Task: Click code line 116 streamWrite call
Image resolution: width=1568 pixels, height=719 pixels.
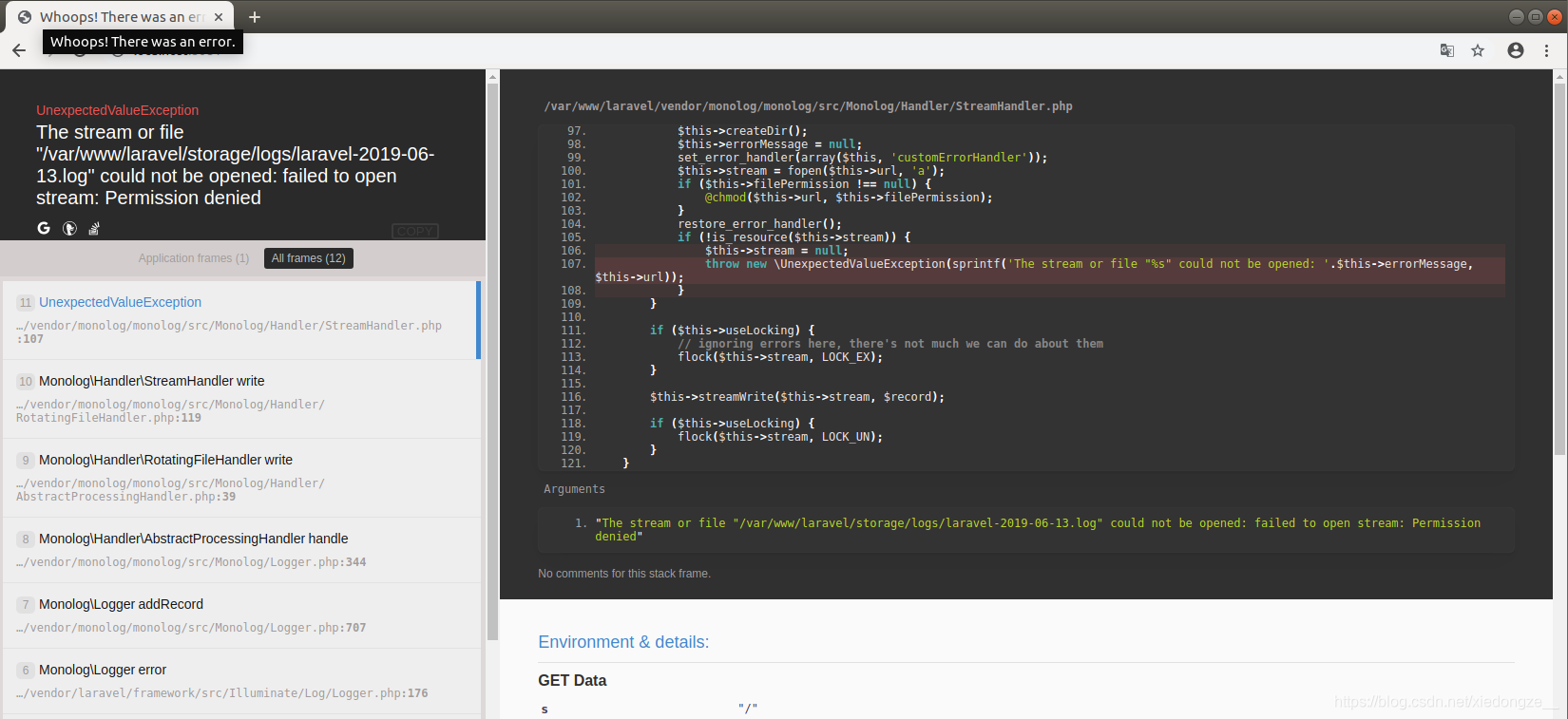Action: (797, 397)
